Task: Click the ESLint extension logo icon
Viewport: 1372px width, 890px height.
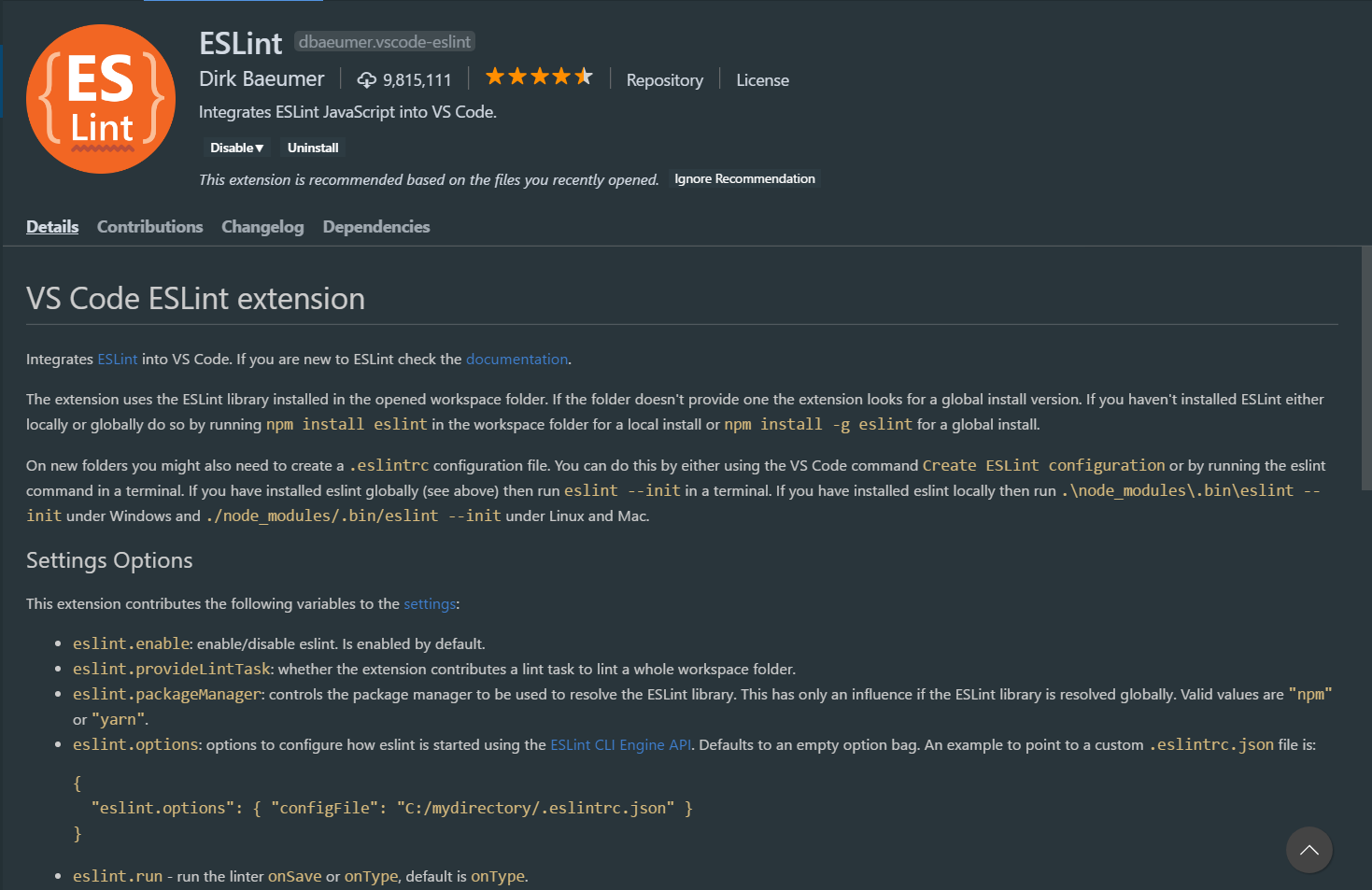Action: 101,99
